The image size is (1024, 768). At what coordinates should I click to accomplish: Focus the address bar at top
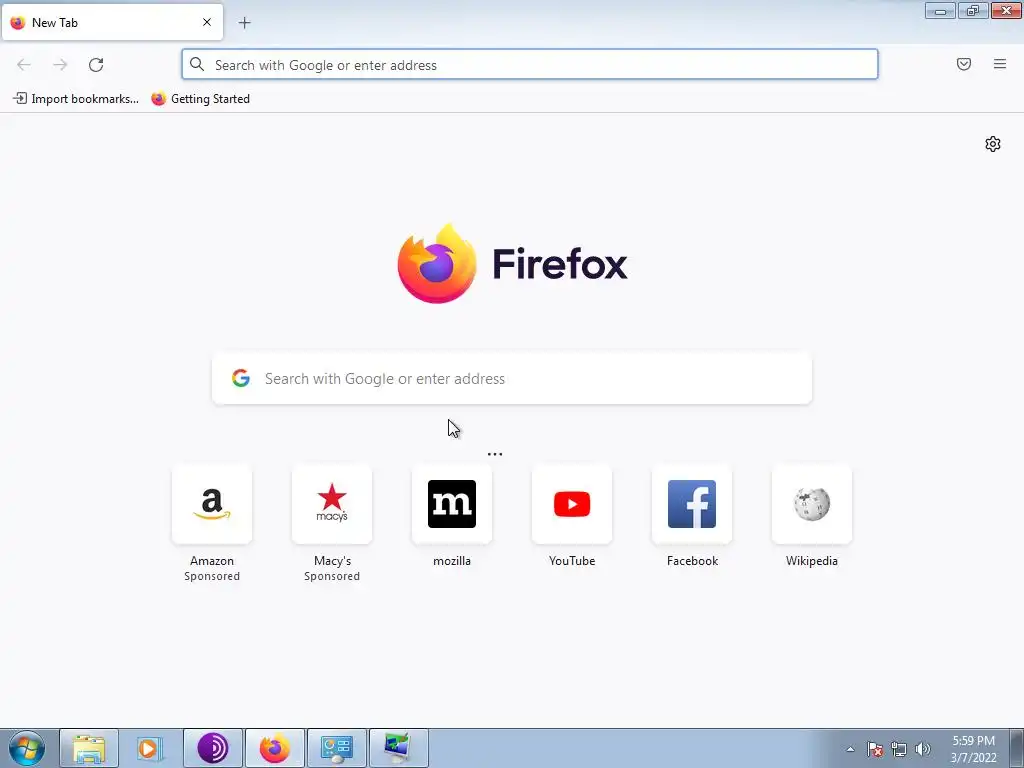[530, 65]
